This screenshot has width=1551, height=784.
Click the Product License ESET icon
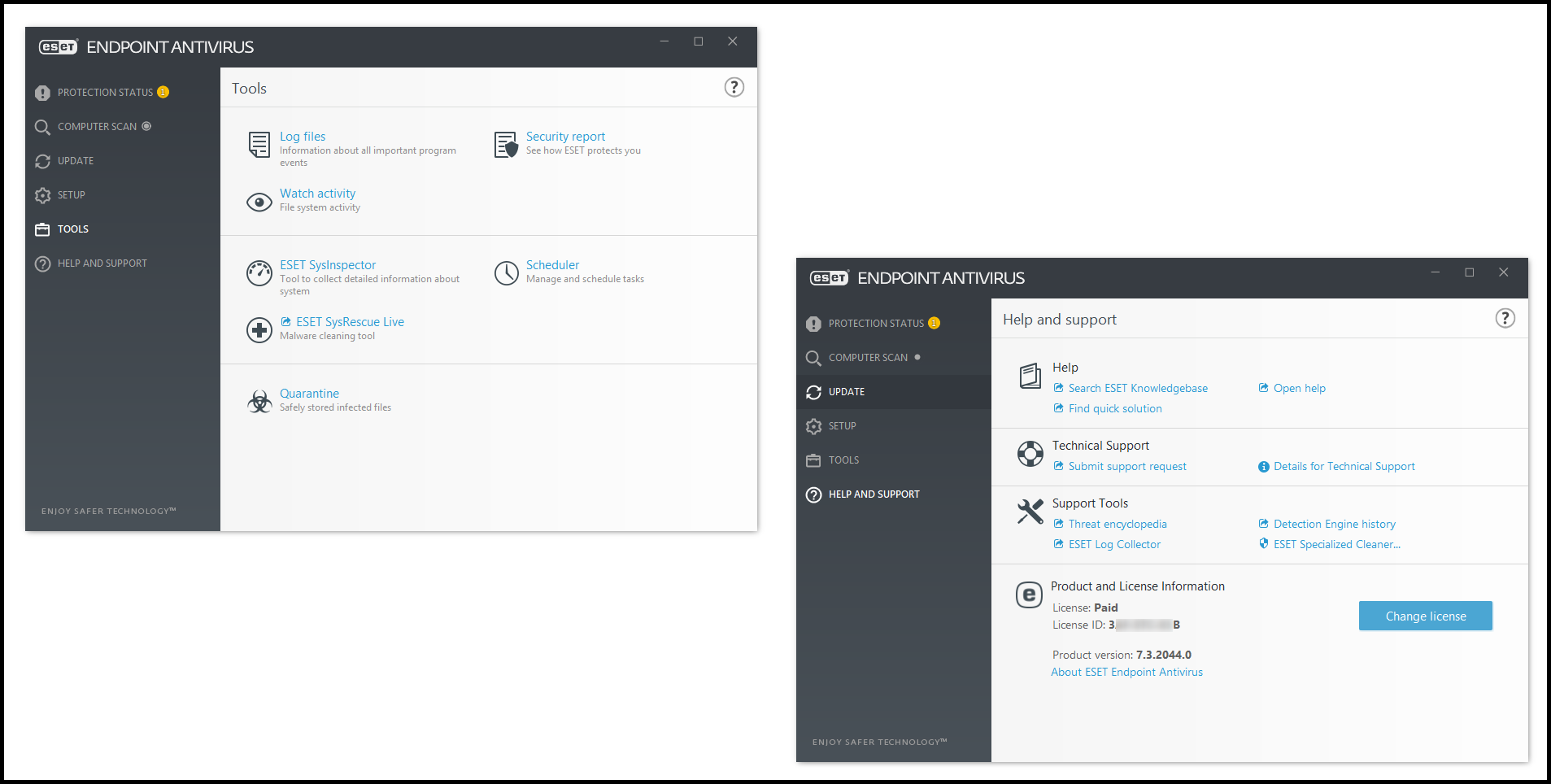point(1029,595)
